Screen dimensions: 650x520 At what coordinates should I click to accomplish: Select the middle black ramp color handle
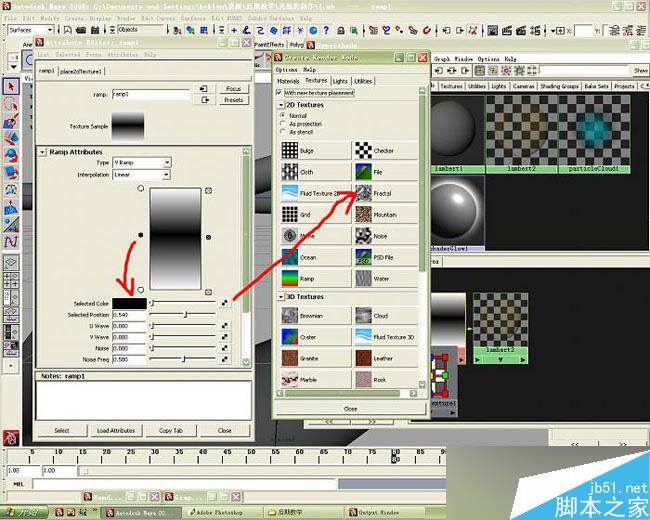141,236
